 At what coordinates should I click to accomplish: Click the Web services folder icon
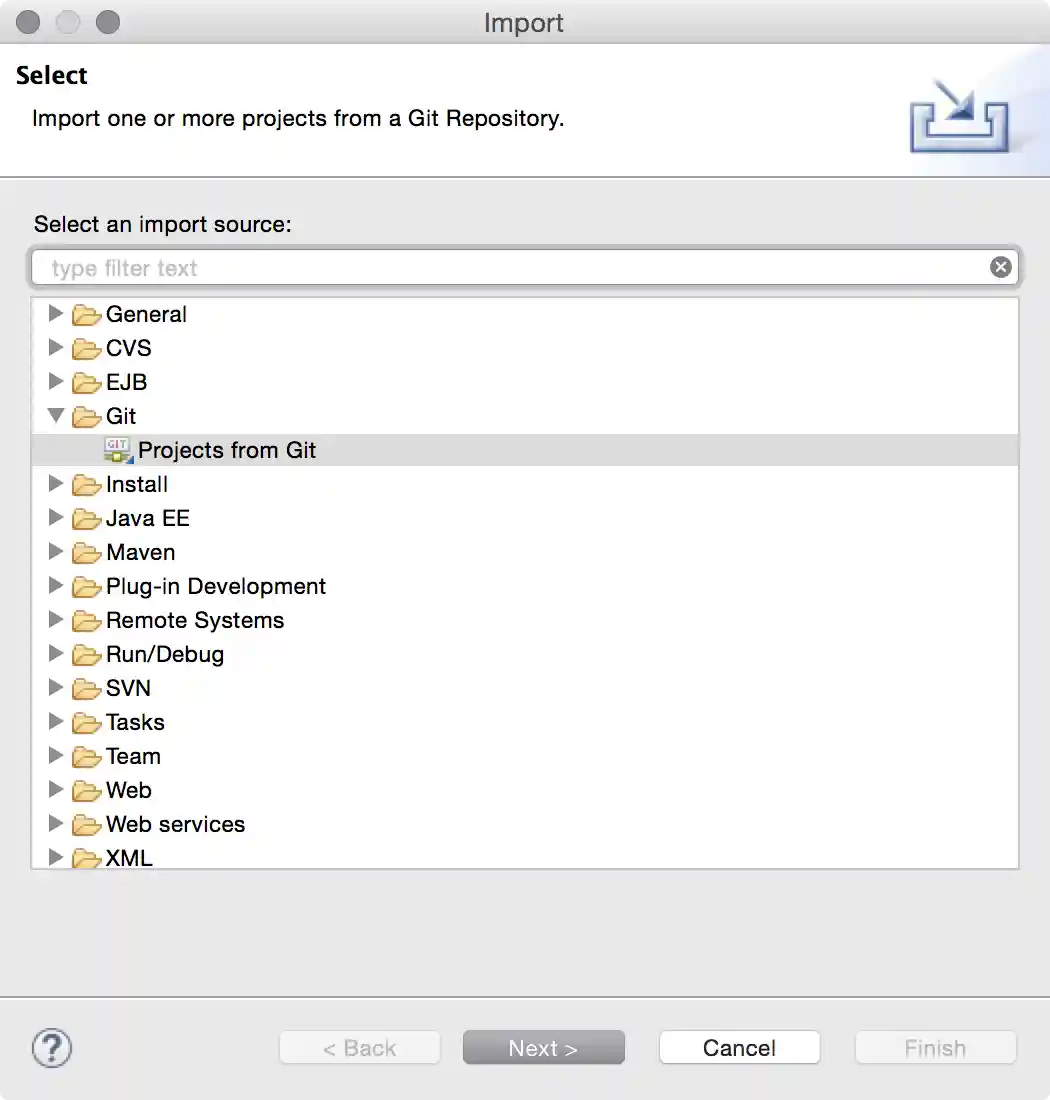click(x=87, y=825)
